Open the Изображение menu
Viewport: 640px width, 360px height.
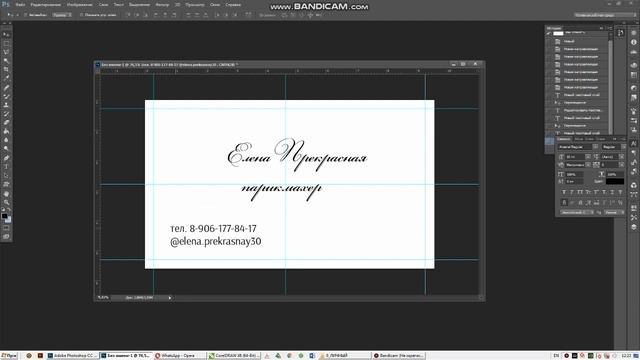click(80, 5)
